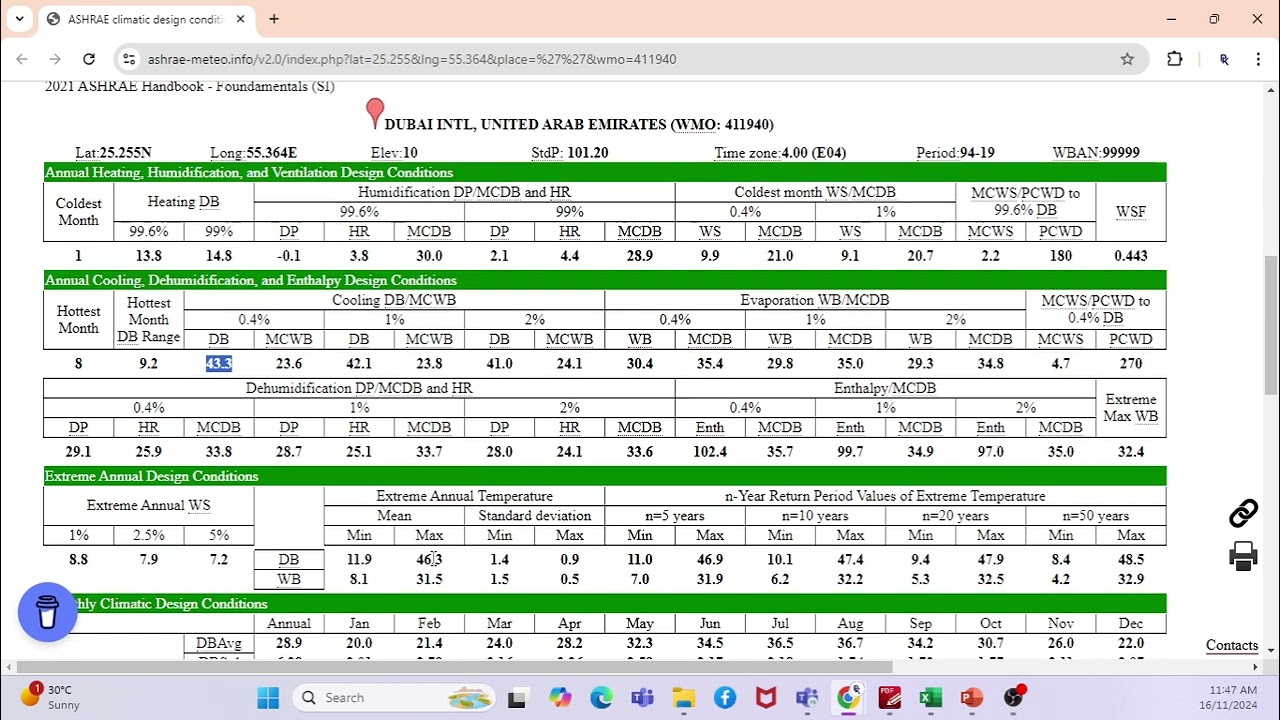Open the Chrome three-dot menu

click(1258, 59)
